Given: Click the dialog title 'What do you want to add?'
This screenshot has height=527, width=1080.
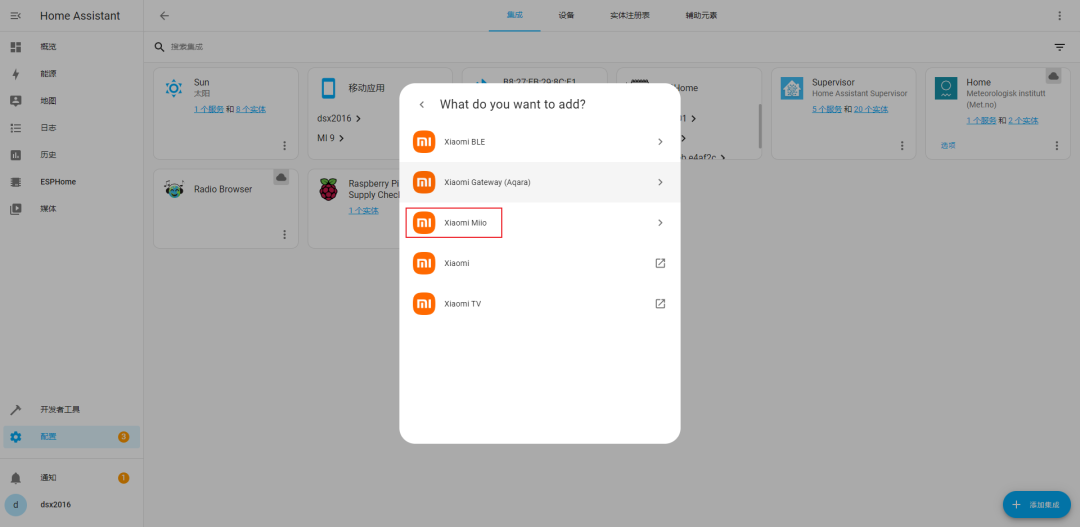Looking at the screenshot, I should (x=513, y=105).
